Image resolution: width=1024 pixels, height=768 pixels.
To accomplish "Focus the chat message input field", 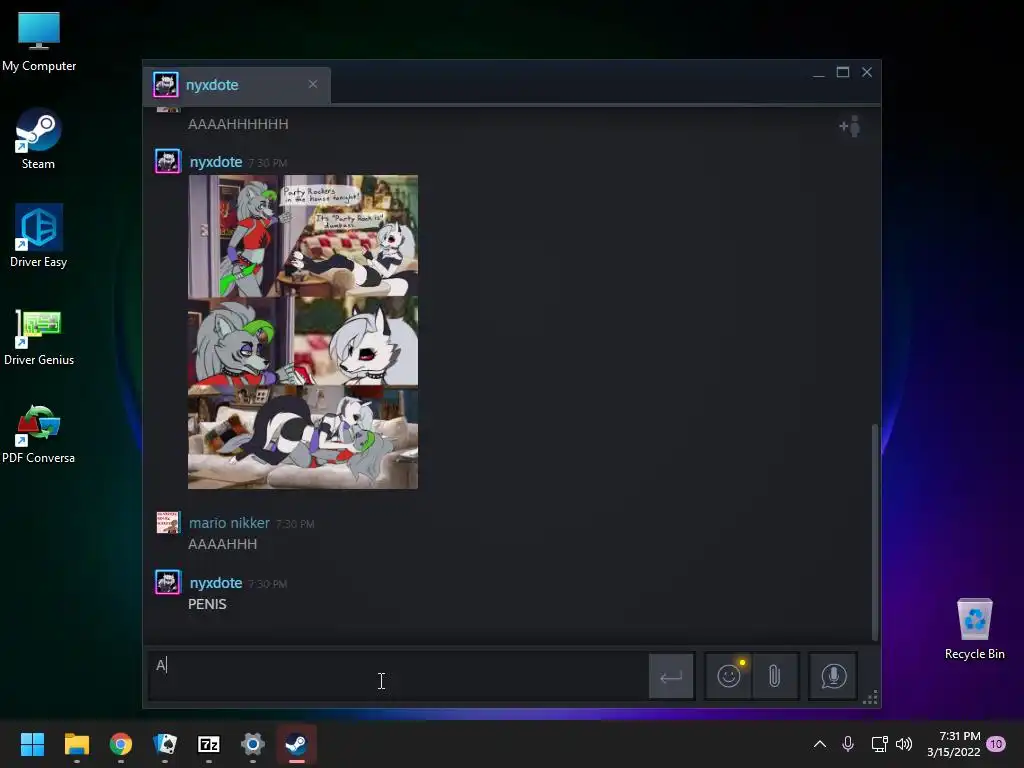I will click(x=398, y=676).
